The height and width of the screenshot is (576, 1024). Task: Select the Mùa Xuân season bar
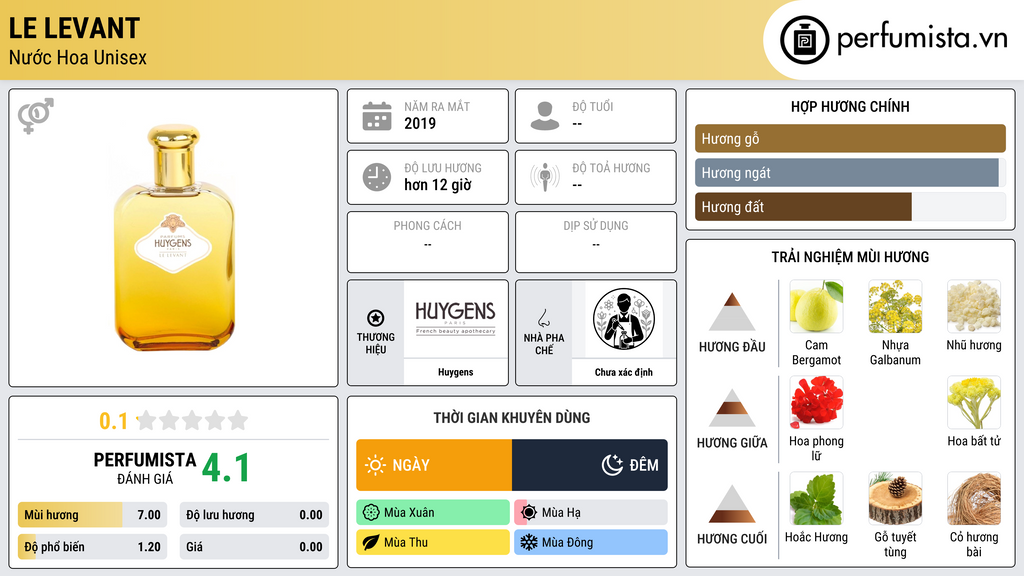point(433,512)
